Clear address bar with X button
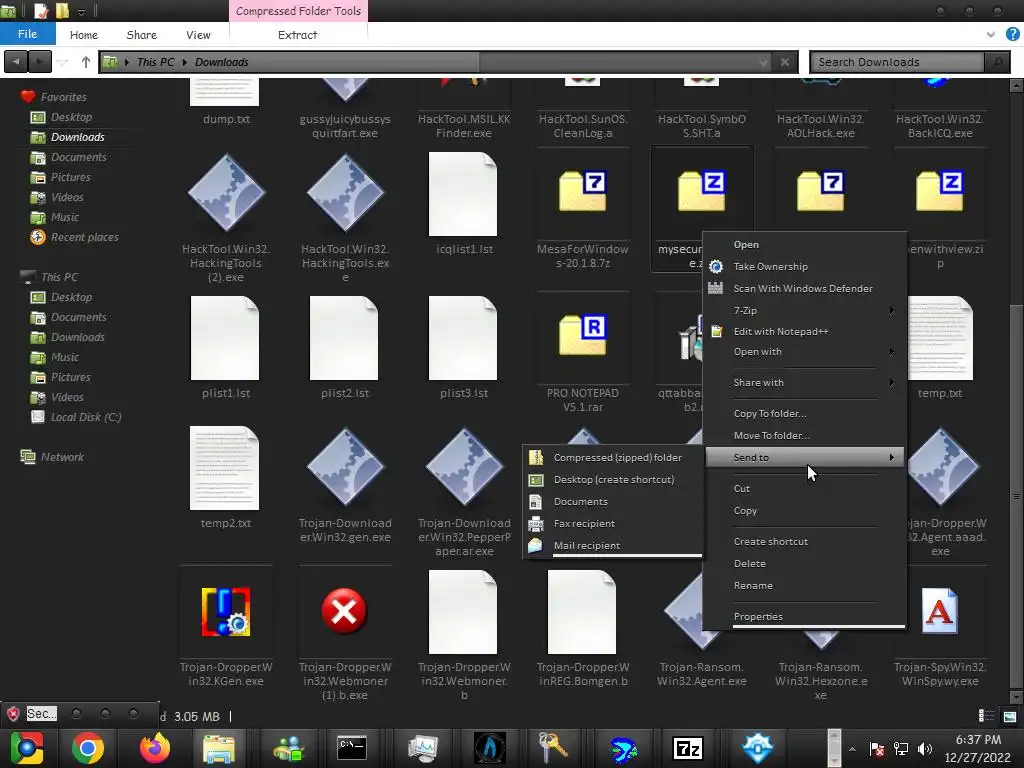This screenshot has height=768, width=1024. click(785, 62)
